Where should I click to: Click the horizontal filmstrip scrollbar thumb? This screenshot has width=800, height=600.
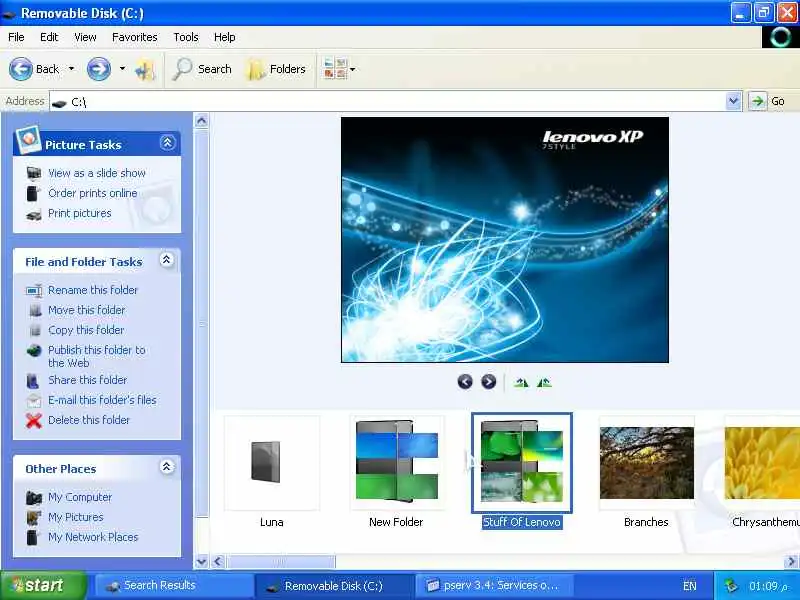point(280,561)
